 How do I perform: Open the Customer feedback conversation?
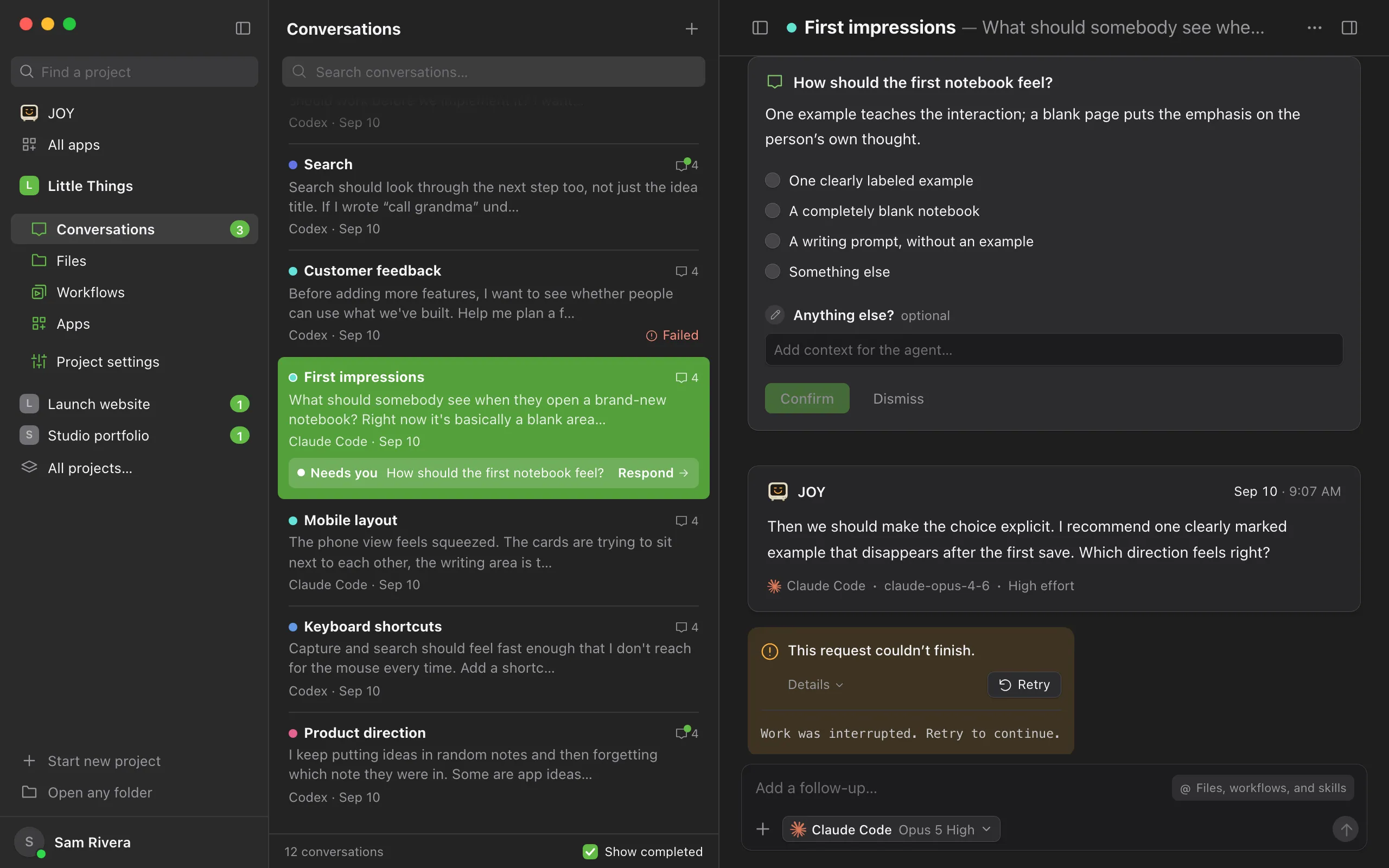(x=493, y=302)
